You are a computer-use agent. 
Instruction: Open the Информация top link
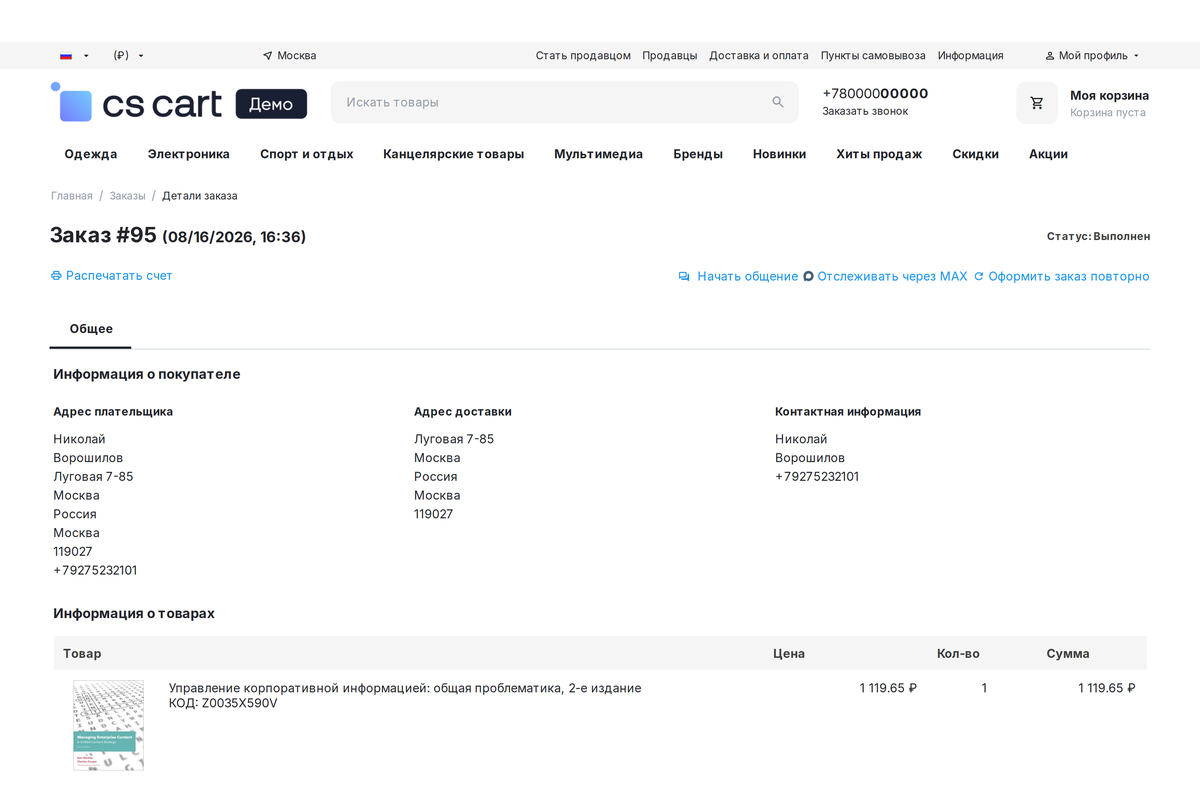971,56
